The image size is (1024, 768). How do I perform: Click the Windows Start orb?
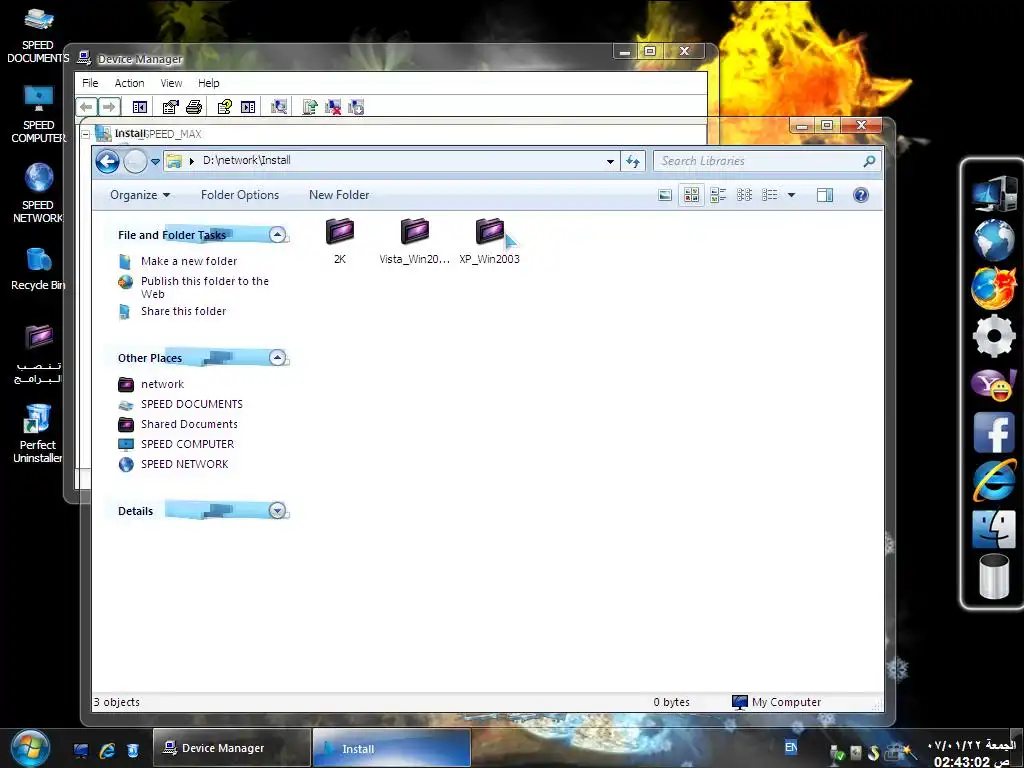(30, 748)
